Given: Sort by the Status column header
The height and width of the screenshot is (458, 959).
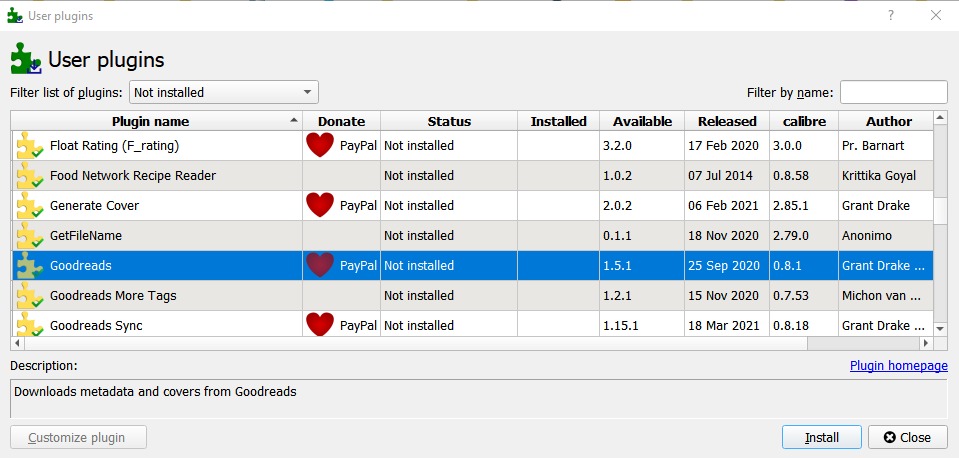Looking at the screenshot, I should [449, 121].
